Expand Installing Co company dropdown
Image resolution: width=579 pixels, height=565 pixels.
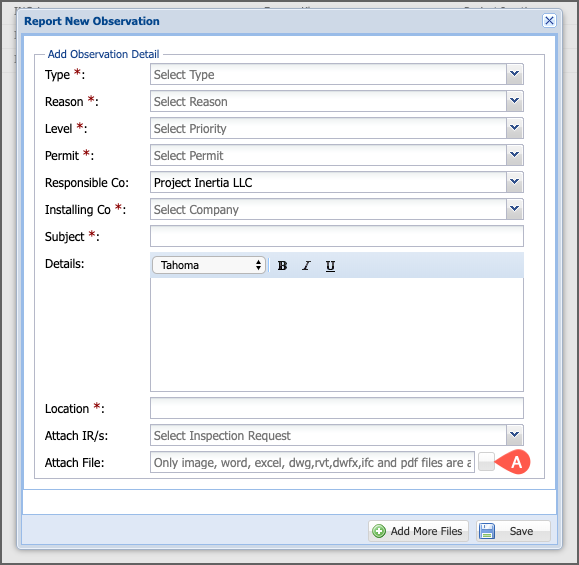[514, 209]
